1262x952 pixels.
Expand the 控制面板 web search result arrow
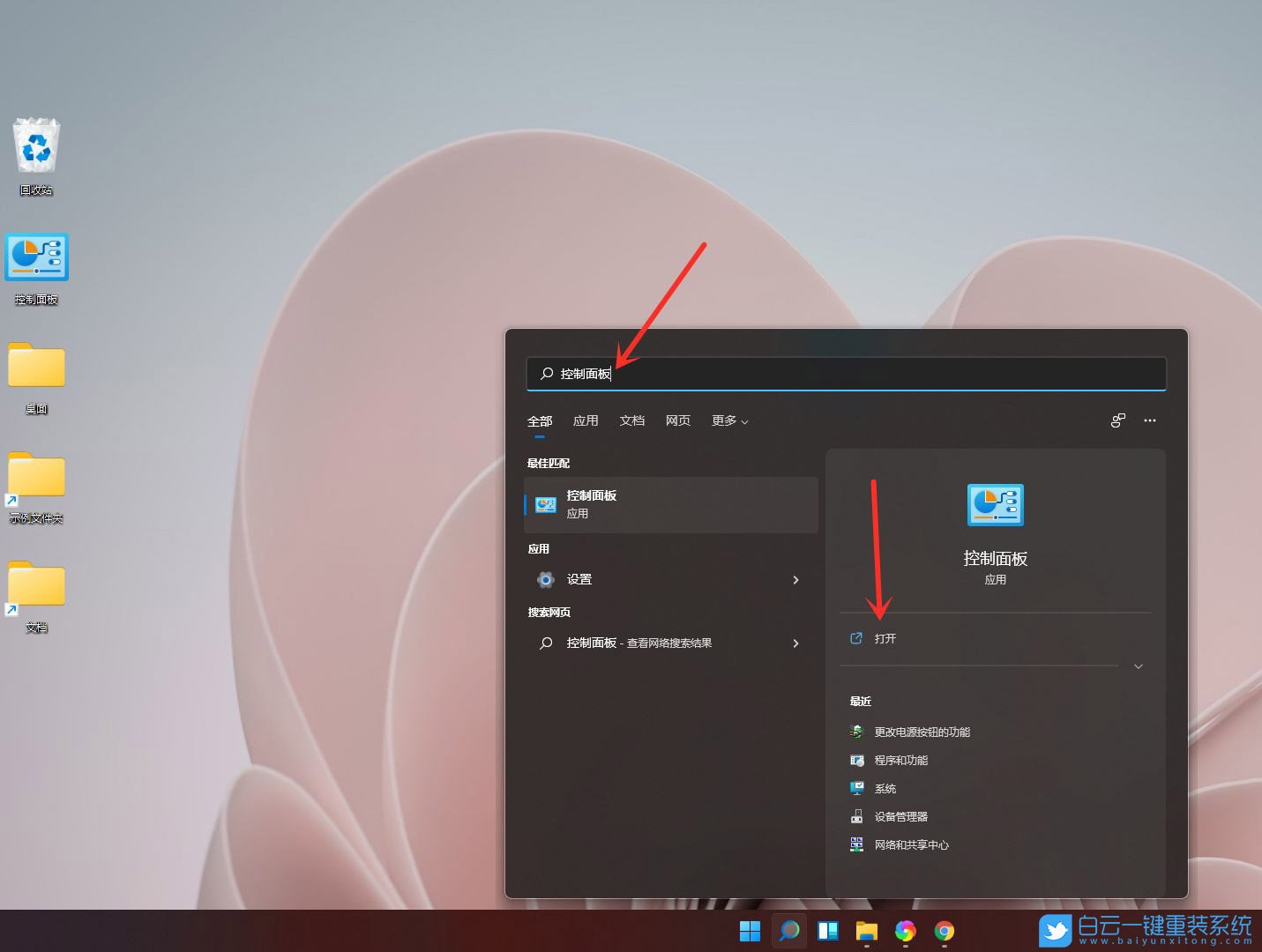(795, 643)
